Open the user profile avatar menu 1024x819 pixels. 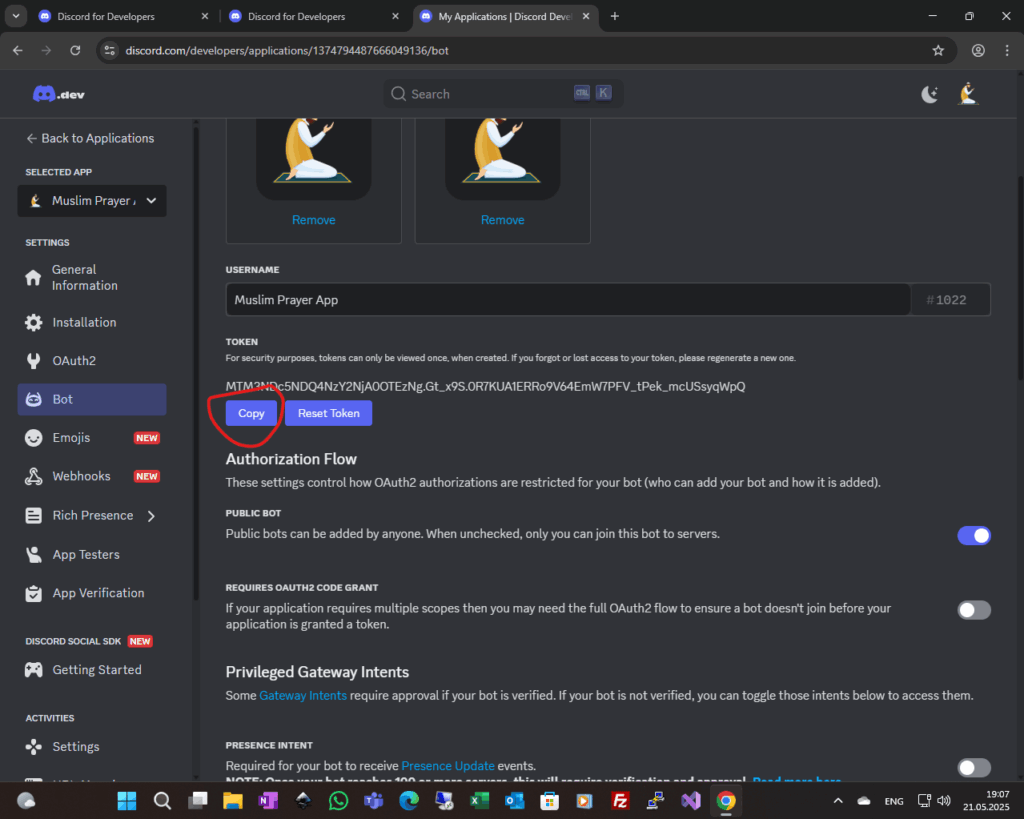[x=968, y=94]
